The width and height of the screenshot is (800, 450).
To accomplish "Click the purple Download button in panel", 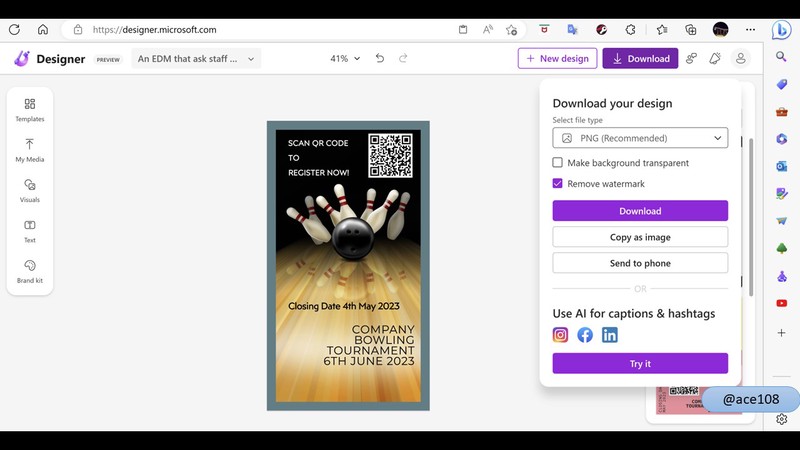I will (x=640, y=211).
